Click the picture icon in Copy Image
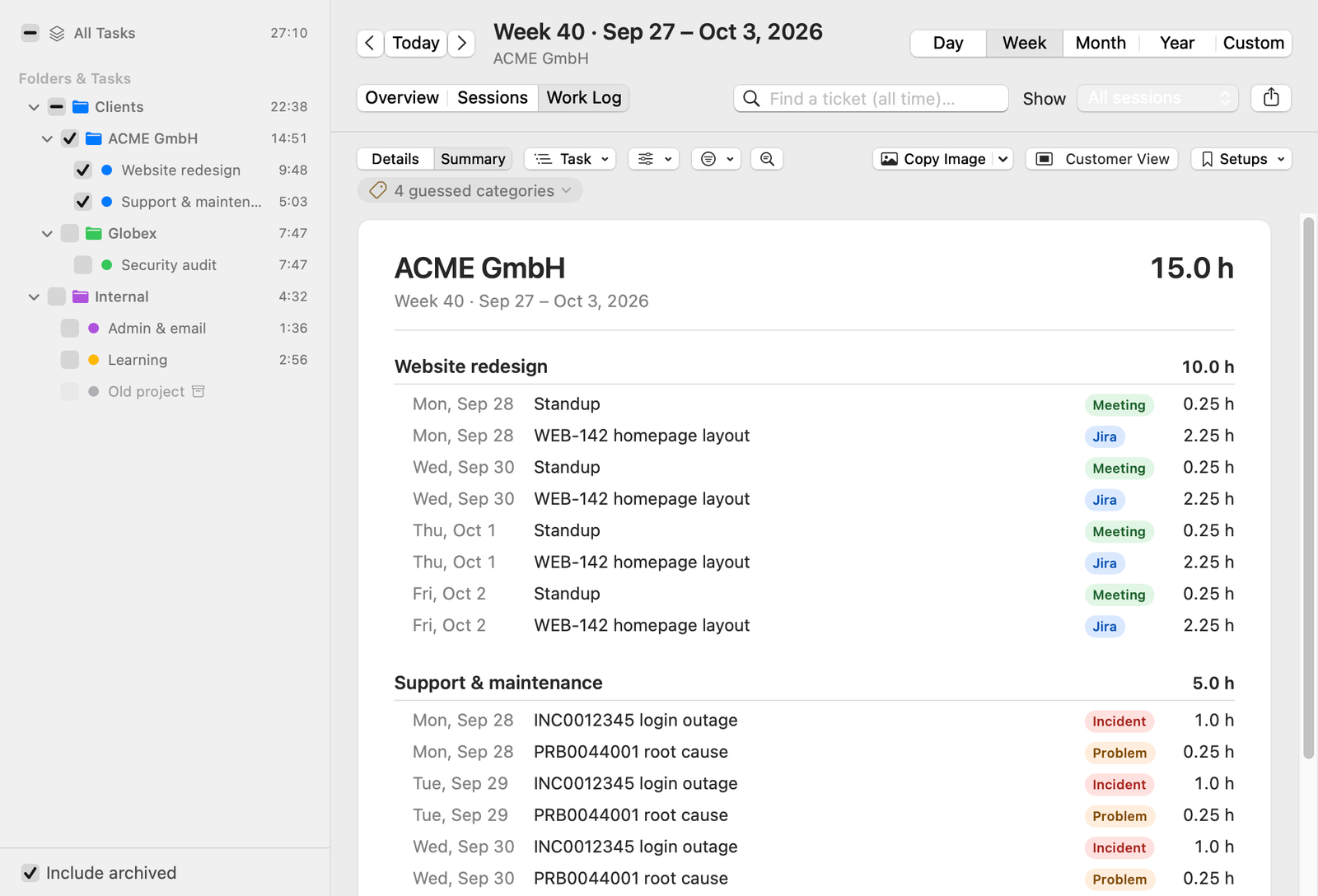The width and height of the screenshot is (1318, 896). point(890,159)
